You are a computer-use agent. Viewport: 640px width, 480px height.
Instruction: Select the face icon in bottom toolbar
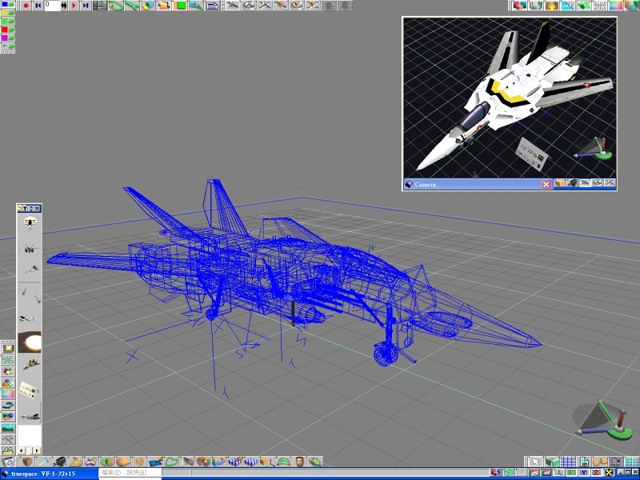(300, 461)
